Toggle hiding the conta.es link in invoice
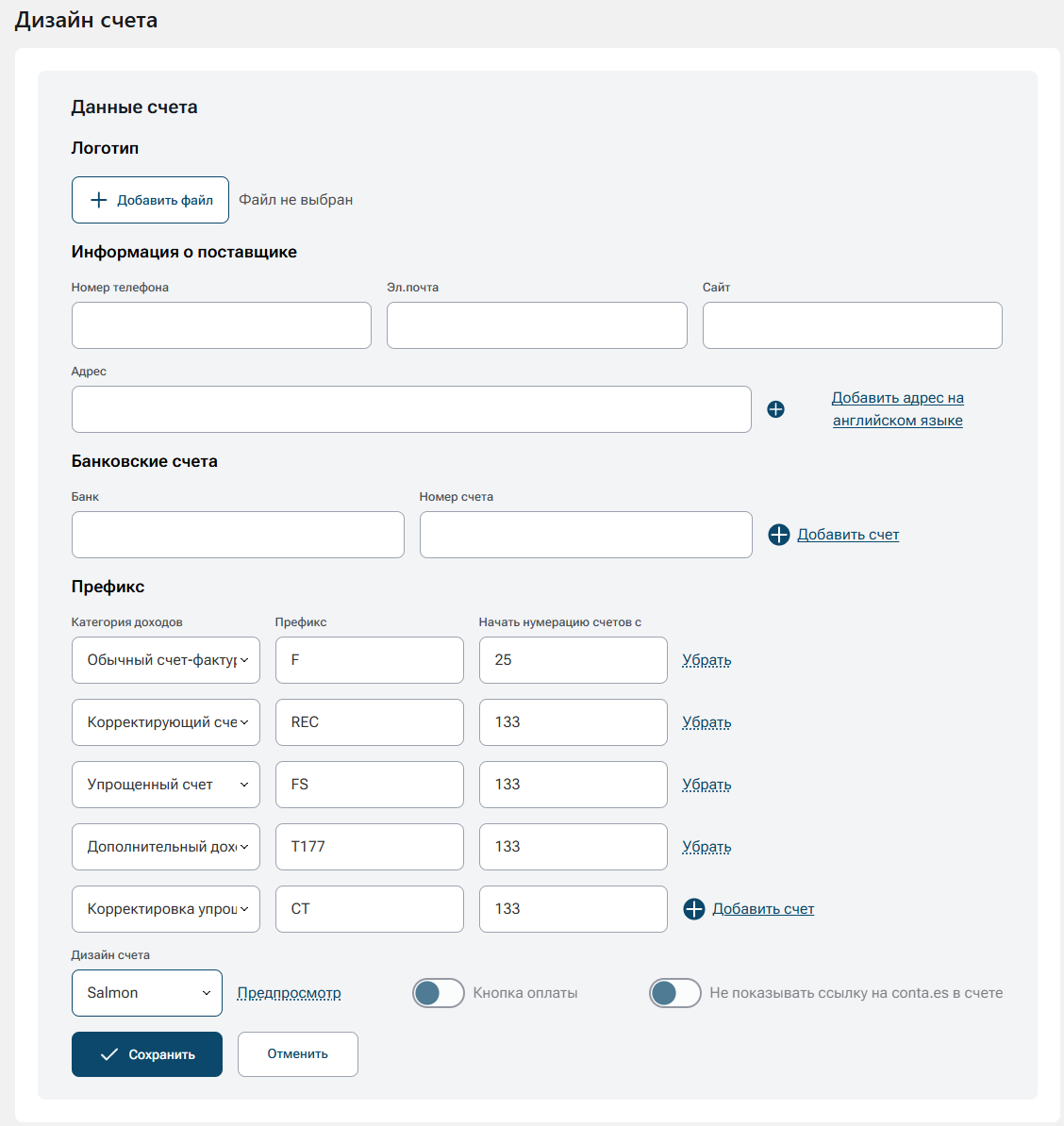Screen dimensions: 1064x1126 click(x=675, y=993)
